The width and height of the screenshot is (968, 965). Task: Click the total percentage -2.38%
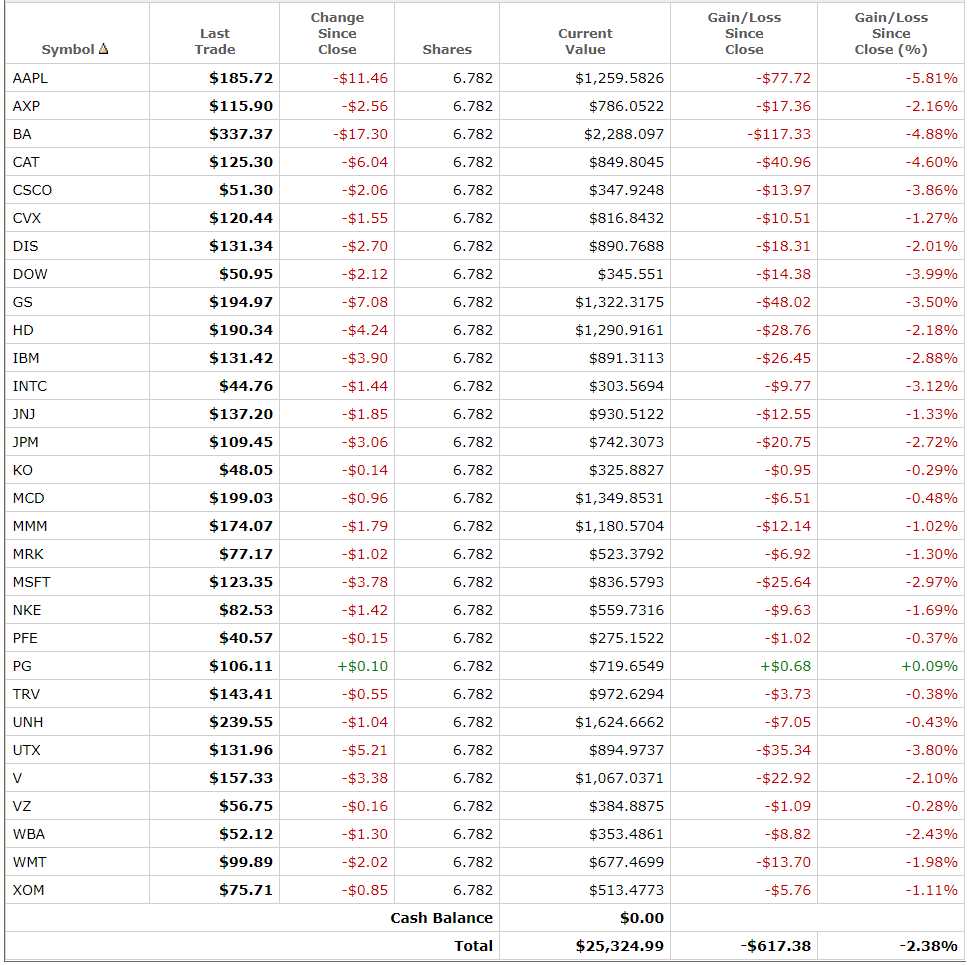[928, 946]
